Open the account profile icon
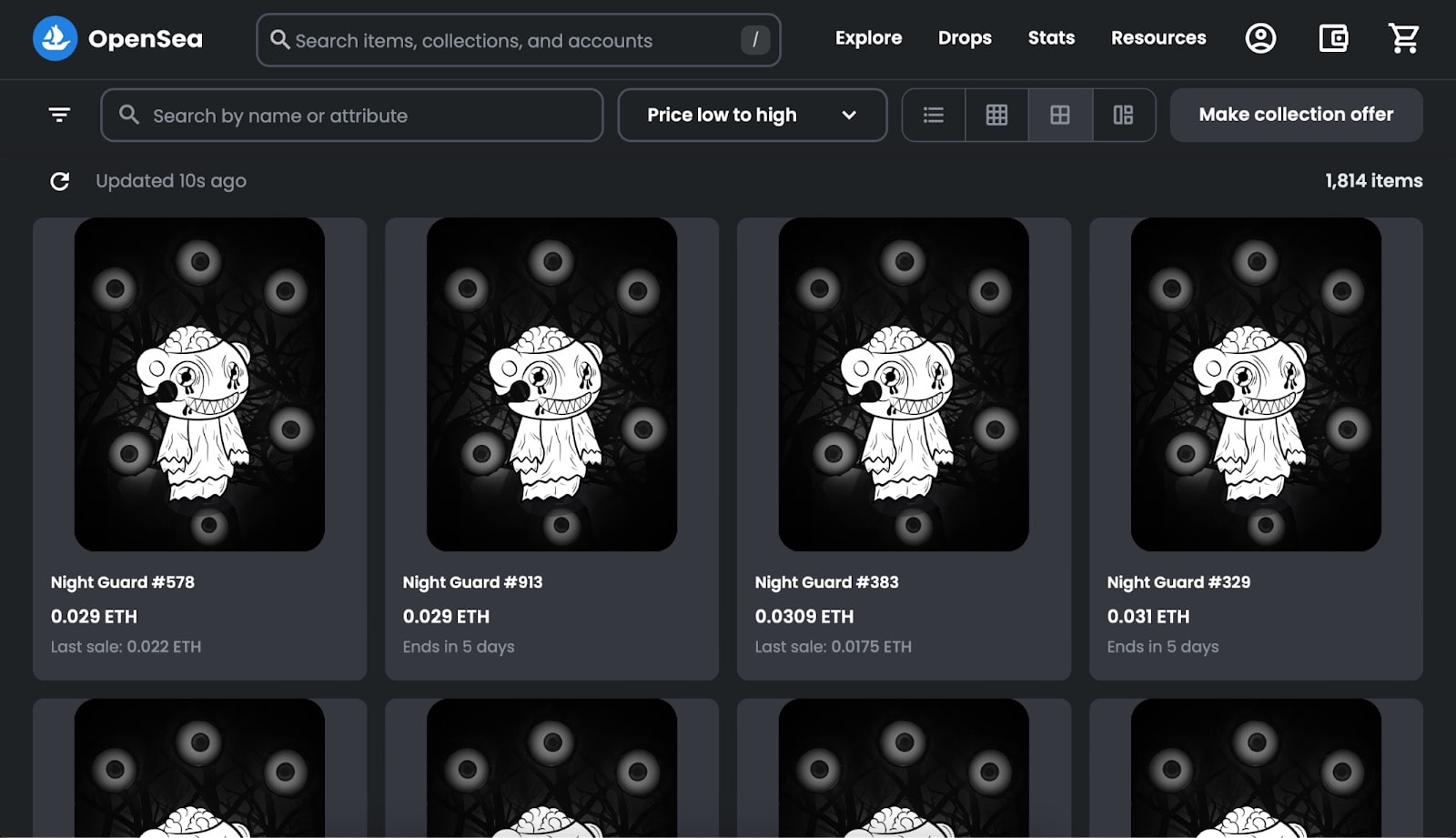Viewport: 1456px width, 838px height. click(1260, 38)
